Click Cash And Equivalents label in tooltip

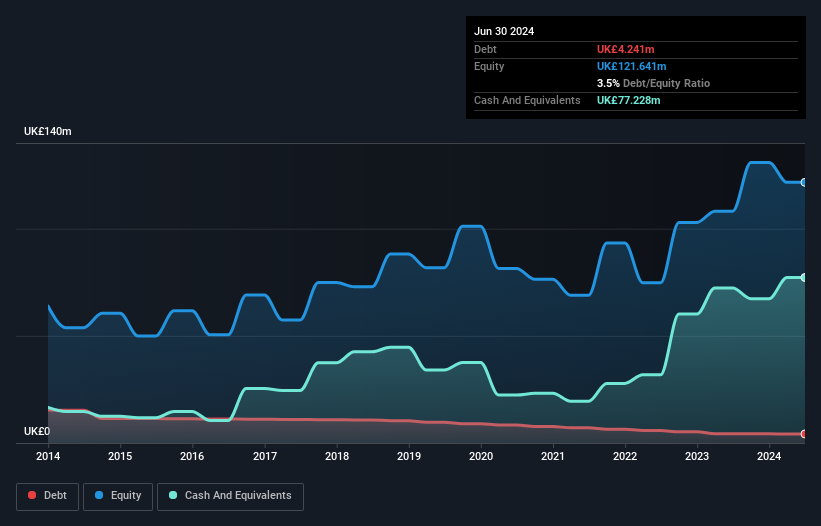[527, 100]
